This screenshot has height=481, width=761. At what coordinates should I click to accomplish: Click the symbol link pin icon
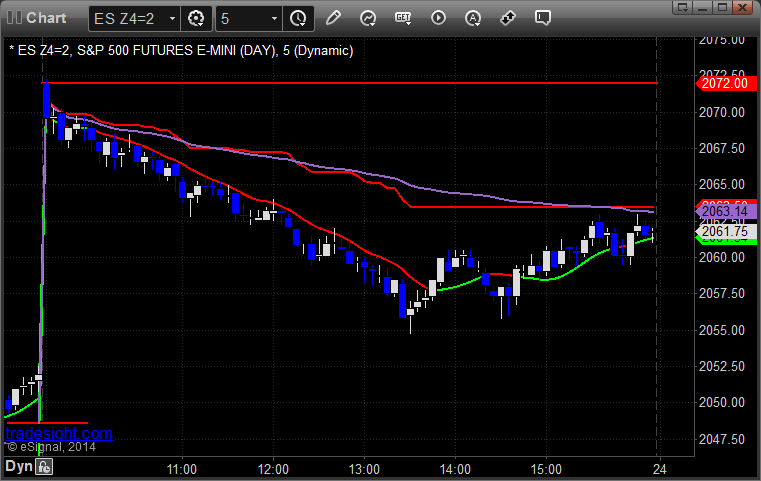[x=508, y=18]
